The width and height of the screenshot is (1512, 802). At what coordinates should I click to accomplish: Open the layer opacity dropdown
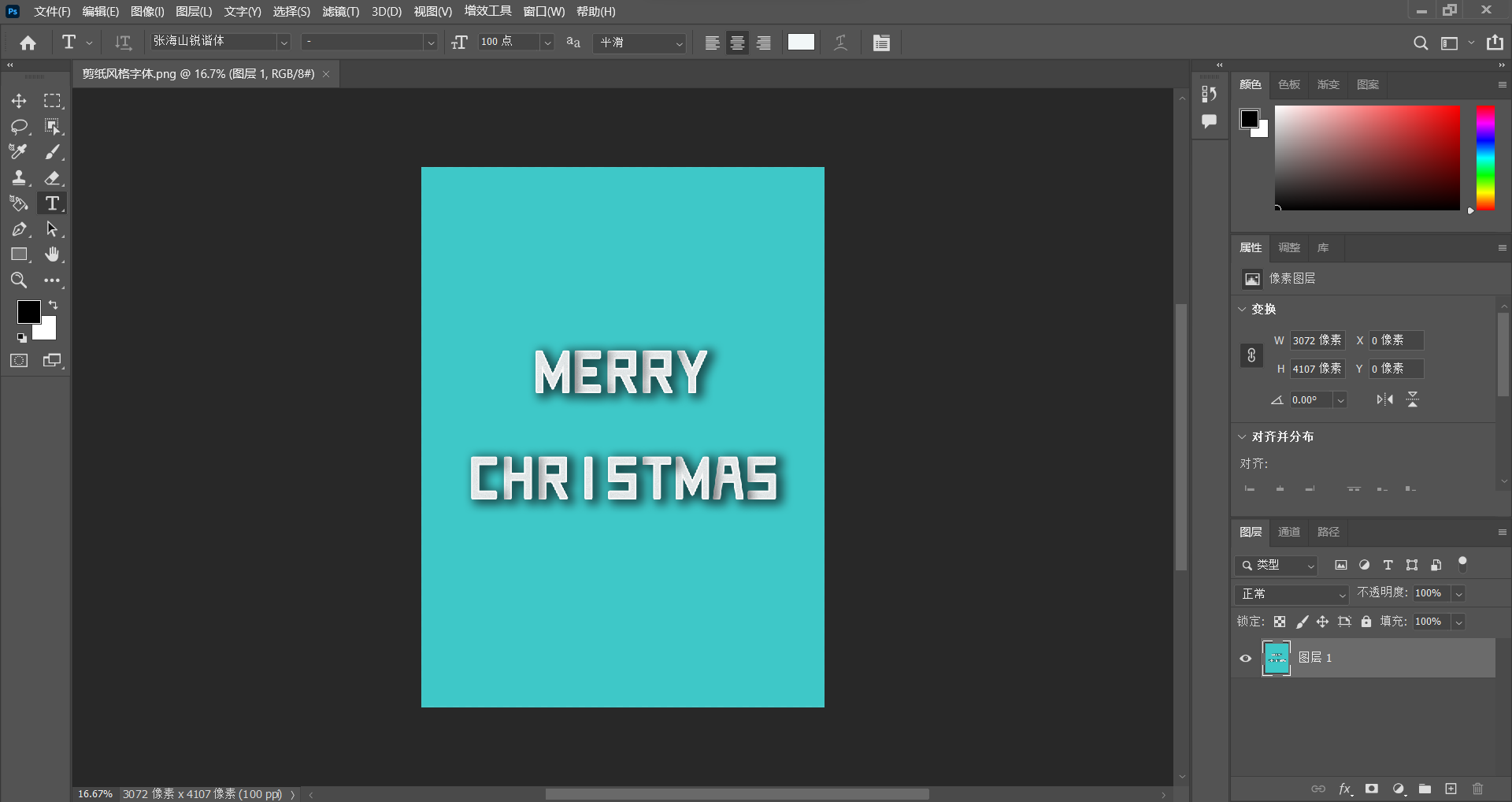pos(1458,594)
